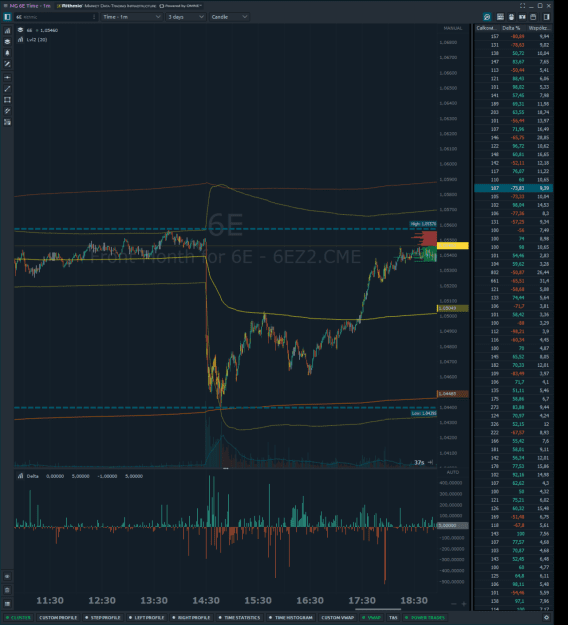Click the 1.05049 VWAP price label
The height and width of the screenshot is (625, 568).
(453, 308)
